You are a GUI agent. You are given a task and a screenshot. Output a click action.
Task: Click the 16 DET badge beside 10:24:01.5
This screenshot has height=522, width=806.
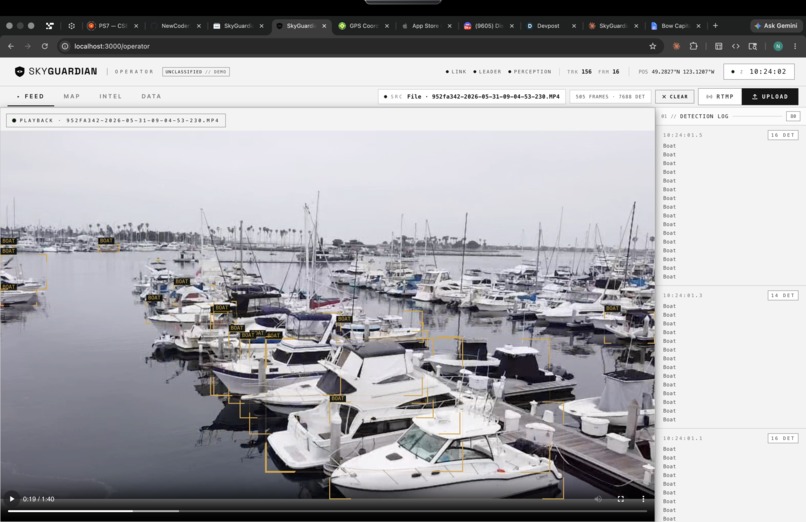coord(782,135)
